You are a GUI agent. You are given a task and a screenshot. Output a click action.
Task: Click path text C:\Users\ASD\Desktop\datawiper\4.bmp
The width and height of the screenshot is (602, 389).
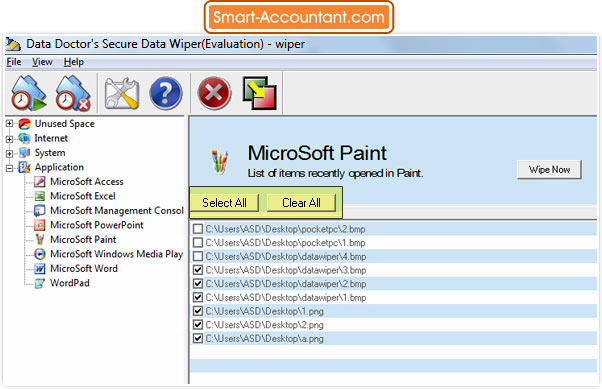[286, 257]
